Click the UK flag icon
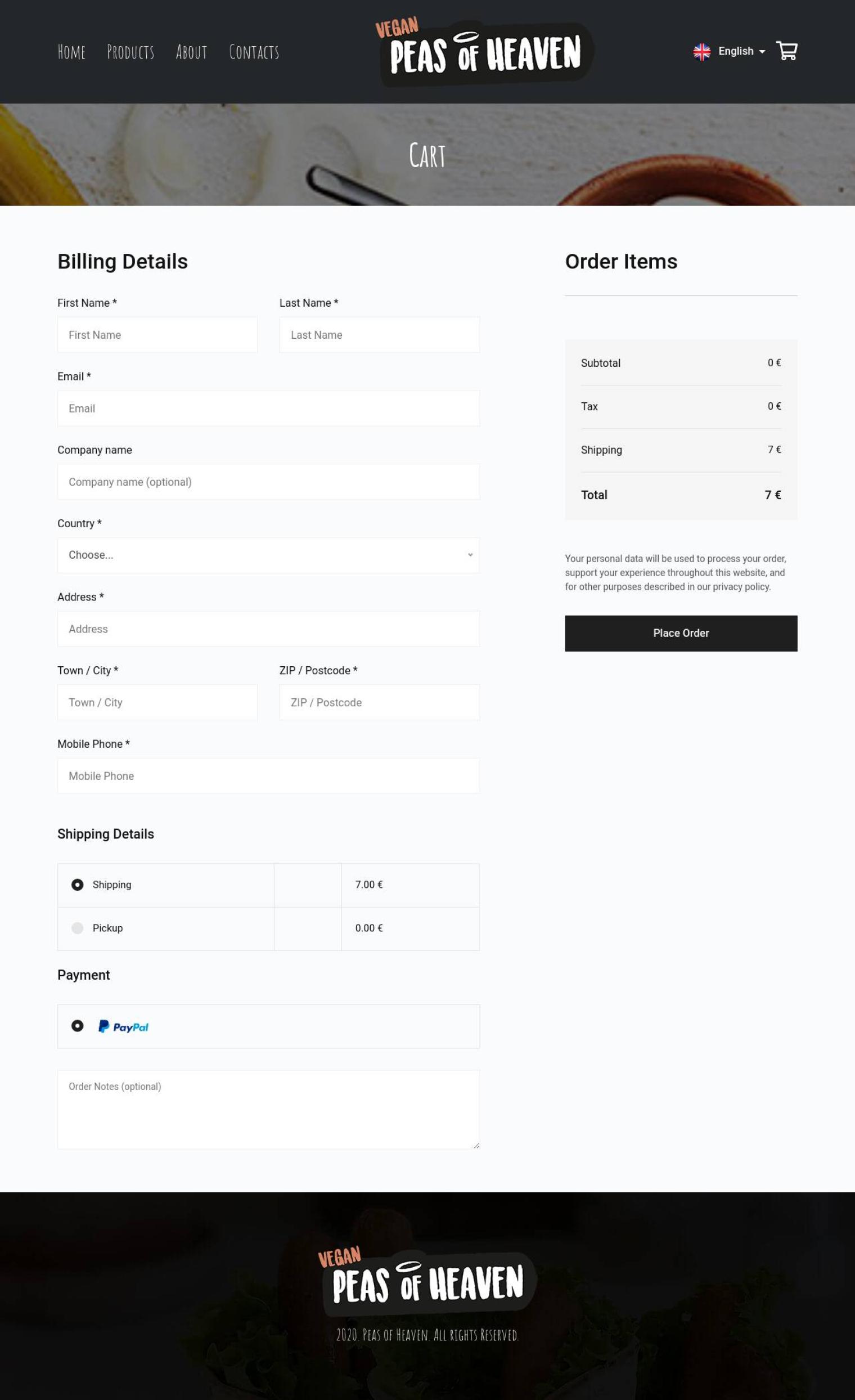Image resolution: width=855 pixels, height=1400 pixels. (x=701, y=52)
